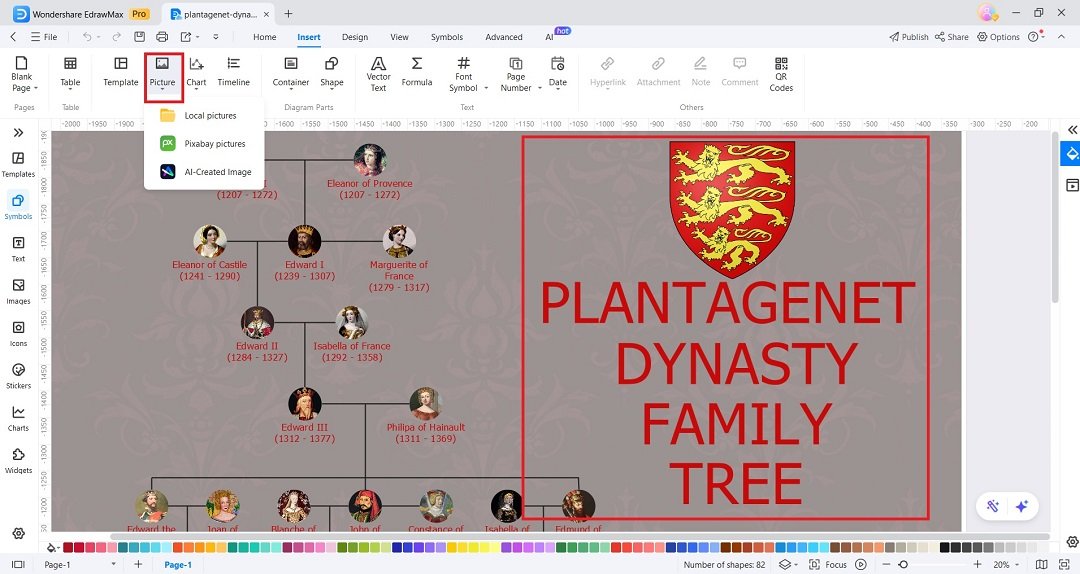Open the Charts sidebar panel

click(x=19, y=418)
